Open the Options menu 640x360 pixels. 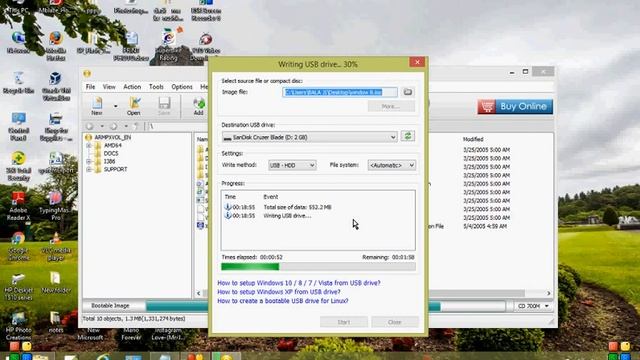click(x=182, y=87)
